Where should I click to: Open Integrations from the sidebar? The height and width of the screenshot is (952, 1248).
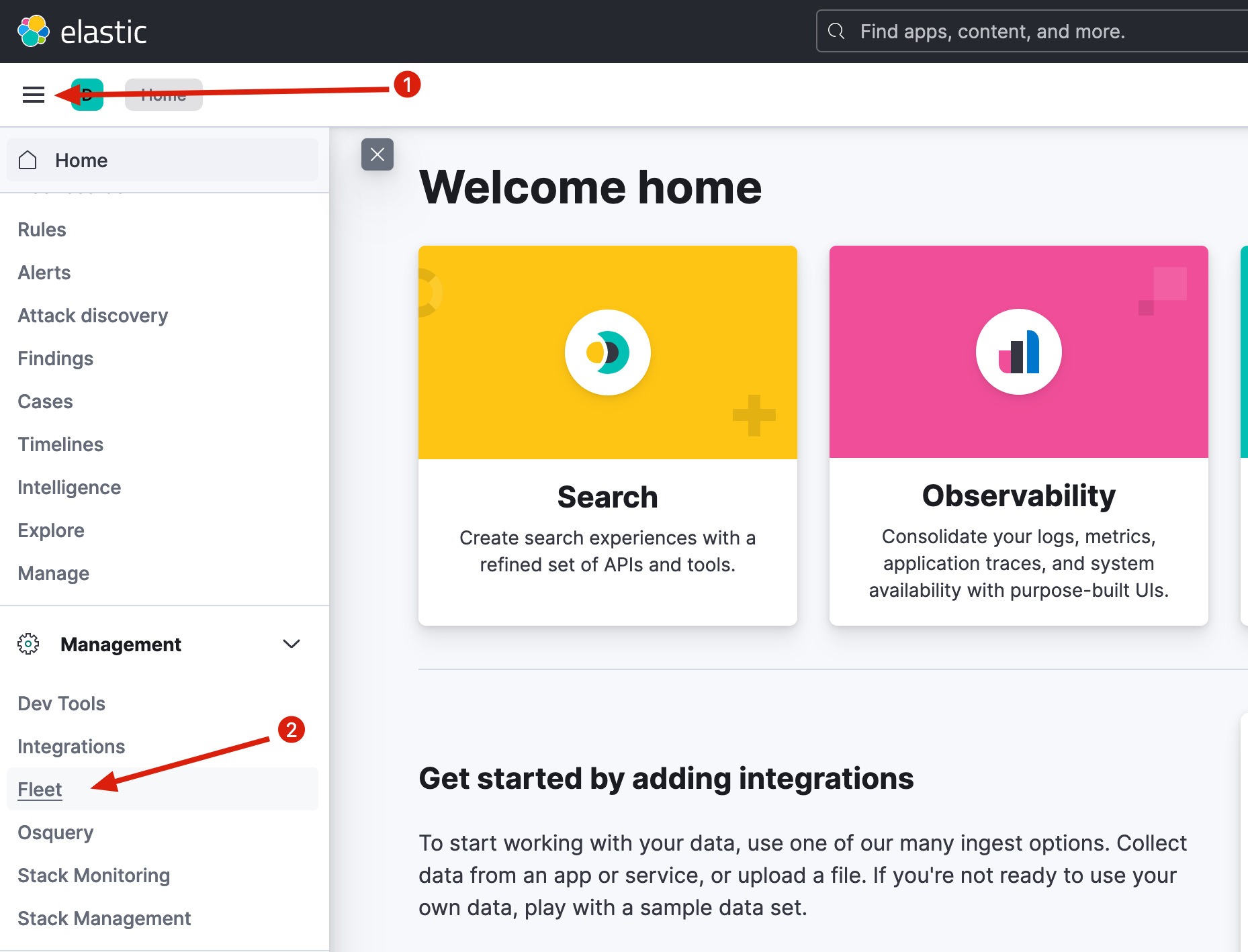click(x=71, y=747)
